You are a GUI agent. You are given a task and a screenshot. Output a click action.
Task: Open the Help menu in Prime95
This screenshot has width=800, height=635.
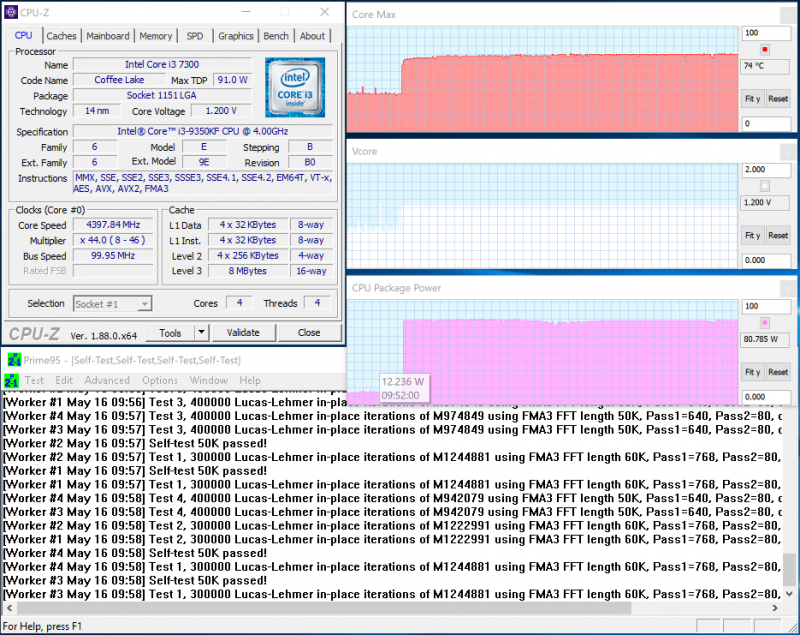(x=250, y=380)
